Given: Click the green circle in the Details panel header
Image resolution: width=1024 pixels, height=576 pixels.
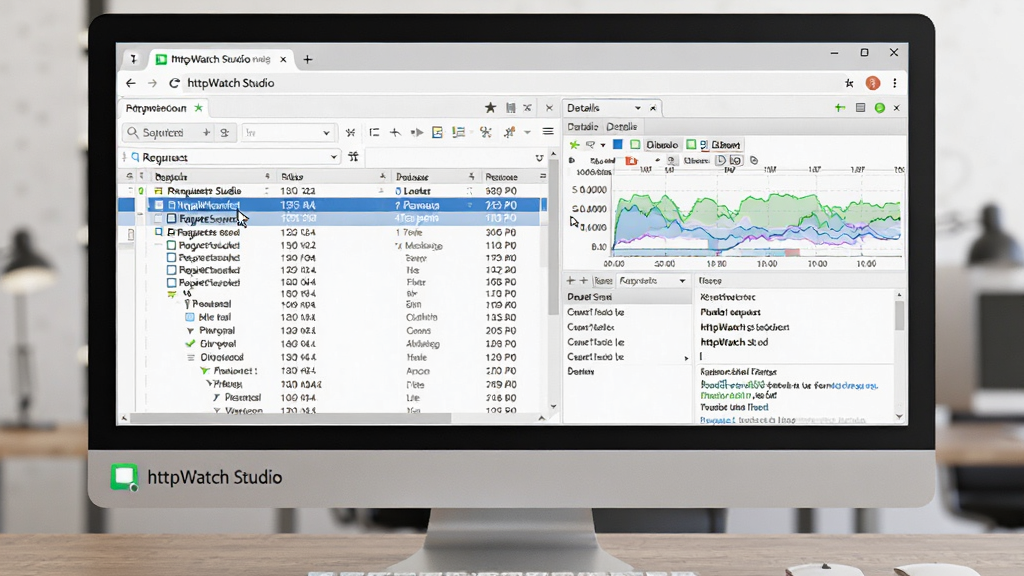Looking at the screenshot, I should click(880, 108).
